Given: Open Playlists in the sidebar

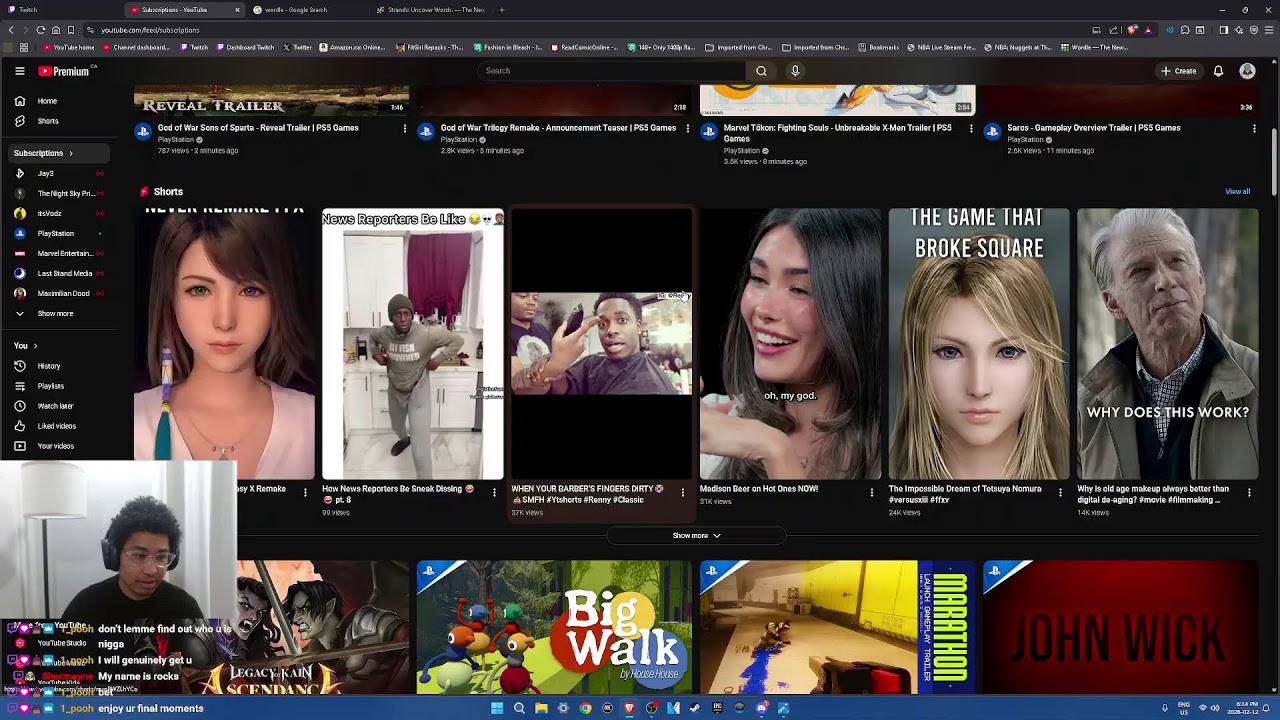Looking at the screenshot, I should coord(58,386).
